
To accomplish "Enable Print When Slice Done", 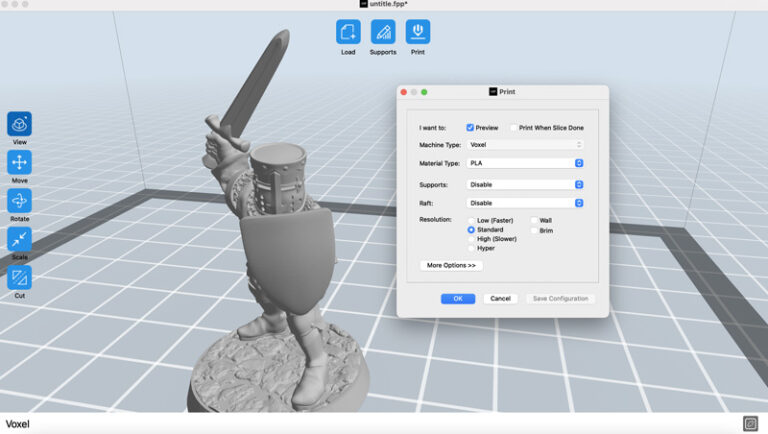I will (514, 128).
